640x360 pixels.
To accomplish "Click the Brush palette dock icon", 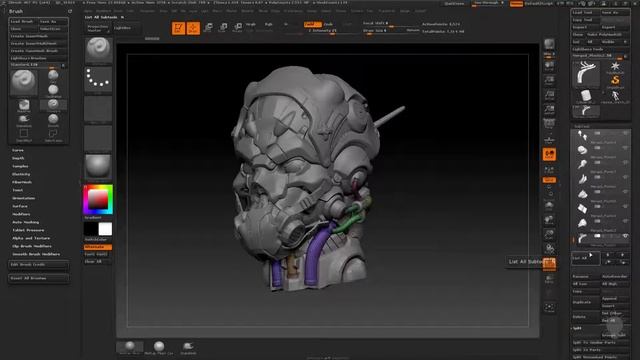I will (70, 11).
